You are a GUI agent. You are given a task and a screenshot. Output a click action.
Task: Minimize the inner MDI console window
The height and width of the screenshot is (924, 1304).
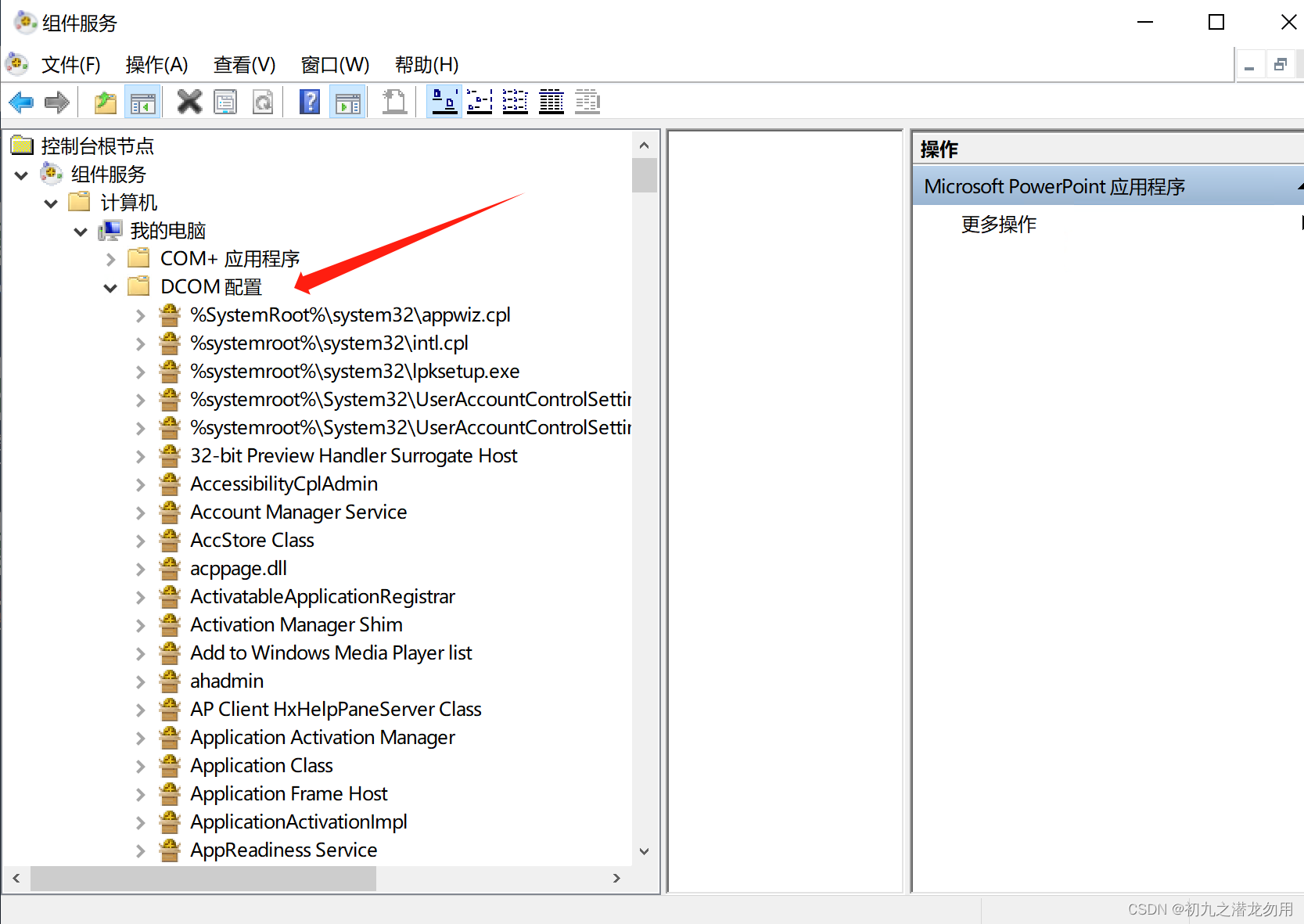1249,65
